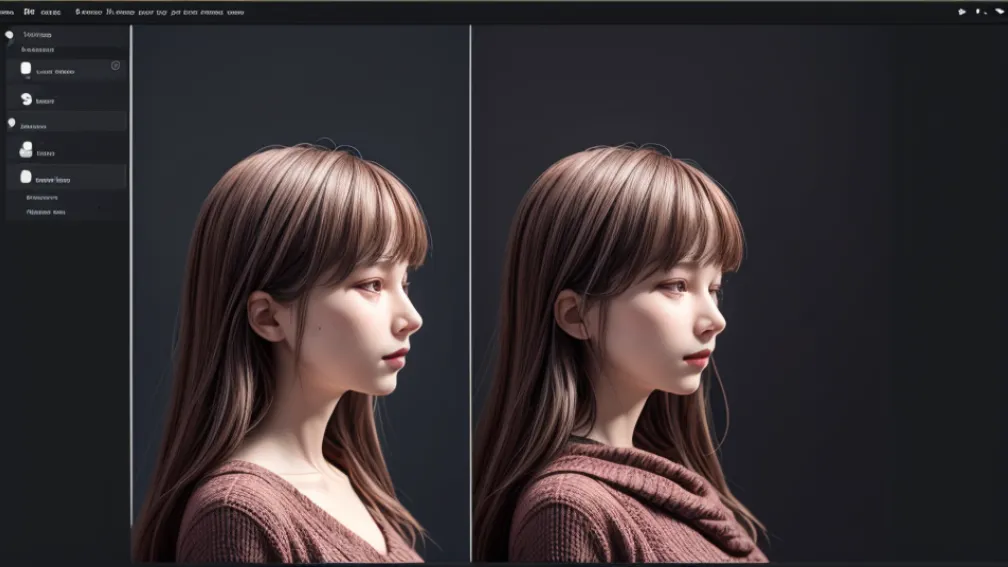Image resolution: width=1008 pixels, height=567 pixels.
Task: Click the white icon of the second sidebar item
Action: click(26, 99)
